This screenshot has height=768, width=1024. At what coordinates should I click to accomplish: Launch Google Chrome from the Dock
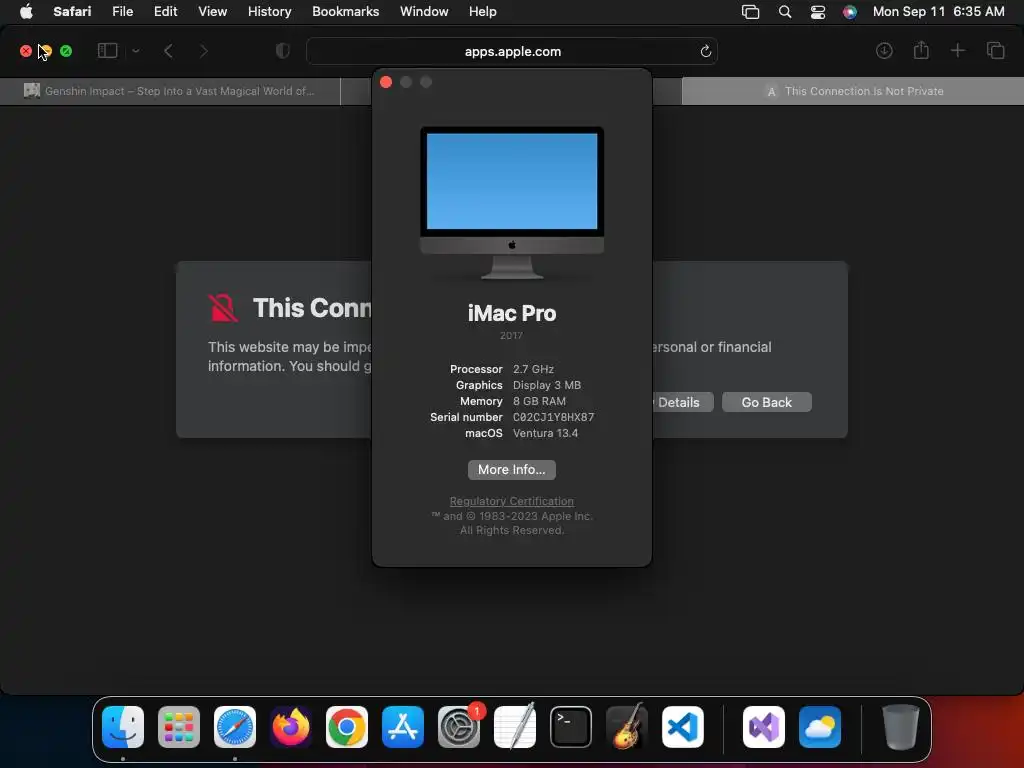pos(347,727)
